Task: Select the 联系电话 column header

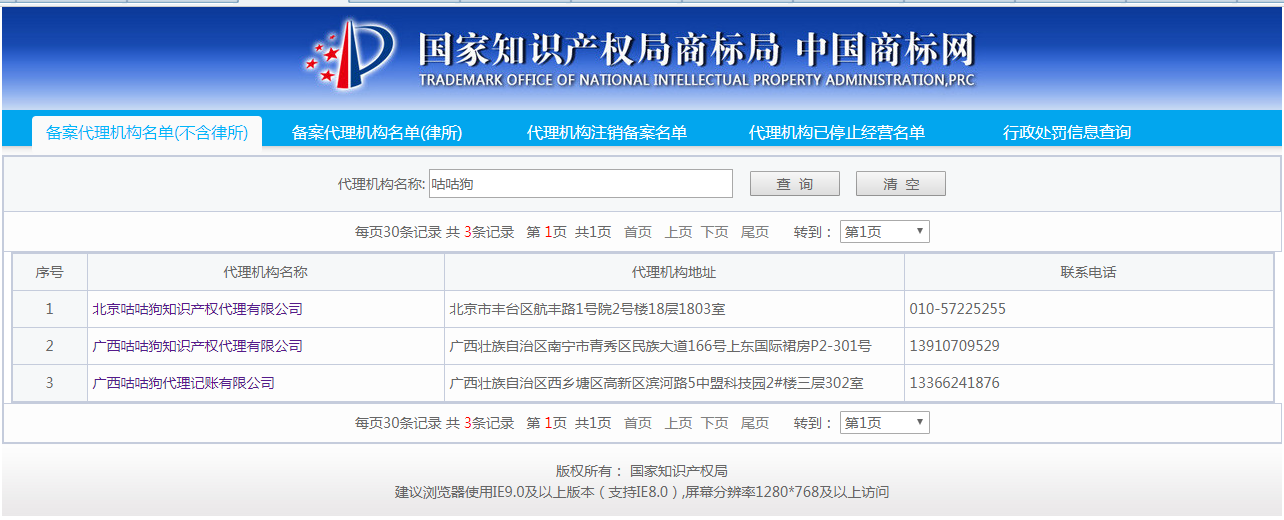Action: pyautogui.click(x=1088, y=272)
